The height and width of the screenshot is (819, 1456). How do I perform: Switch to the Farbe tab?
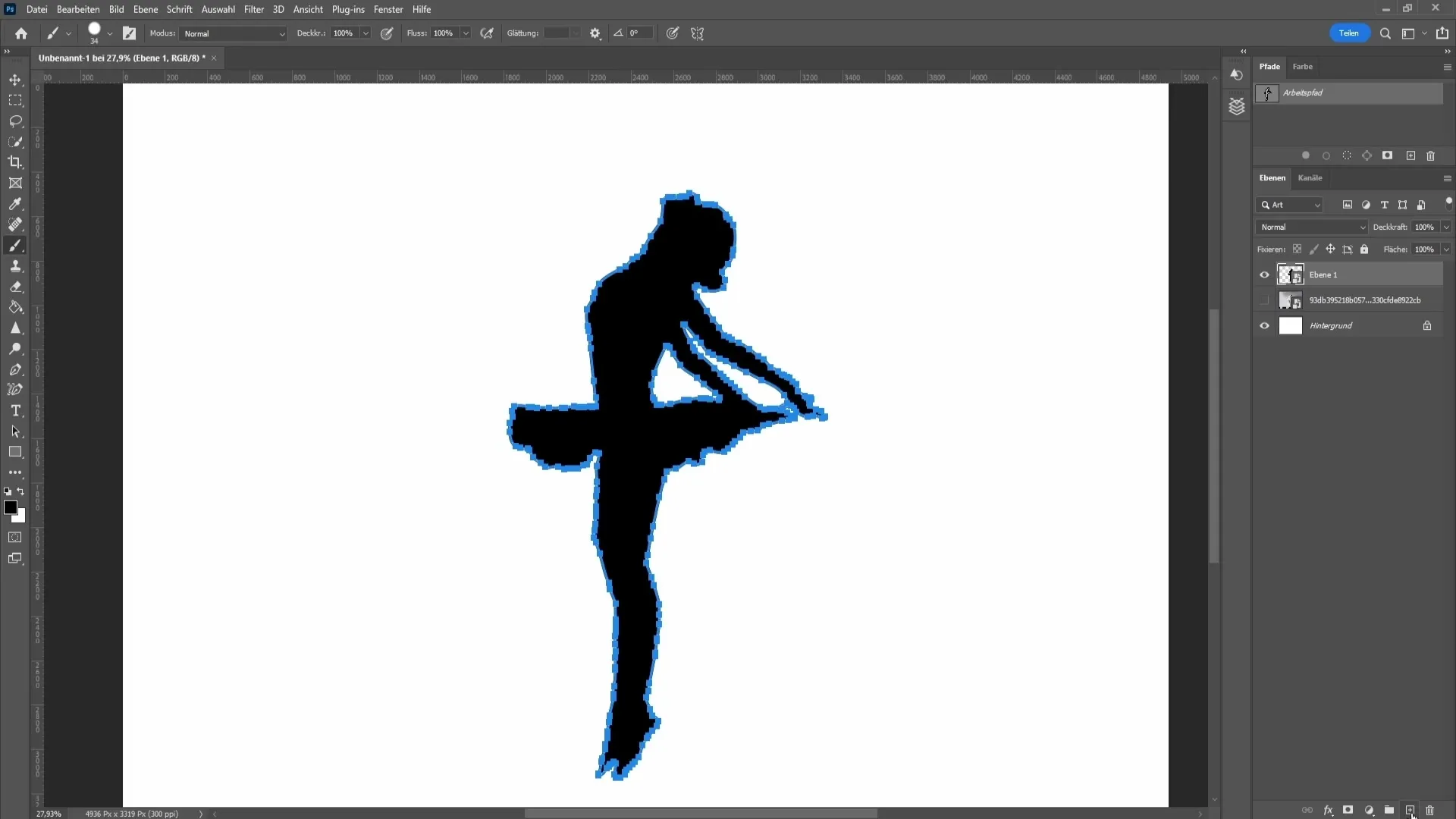1303,65
